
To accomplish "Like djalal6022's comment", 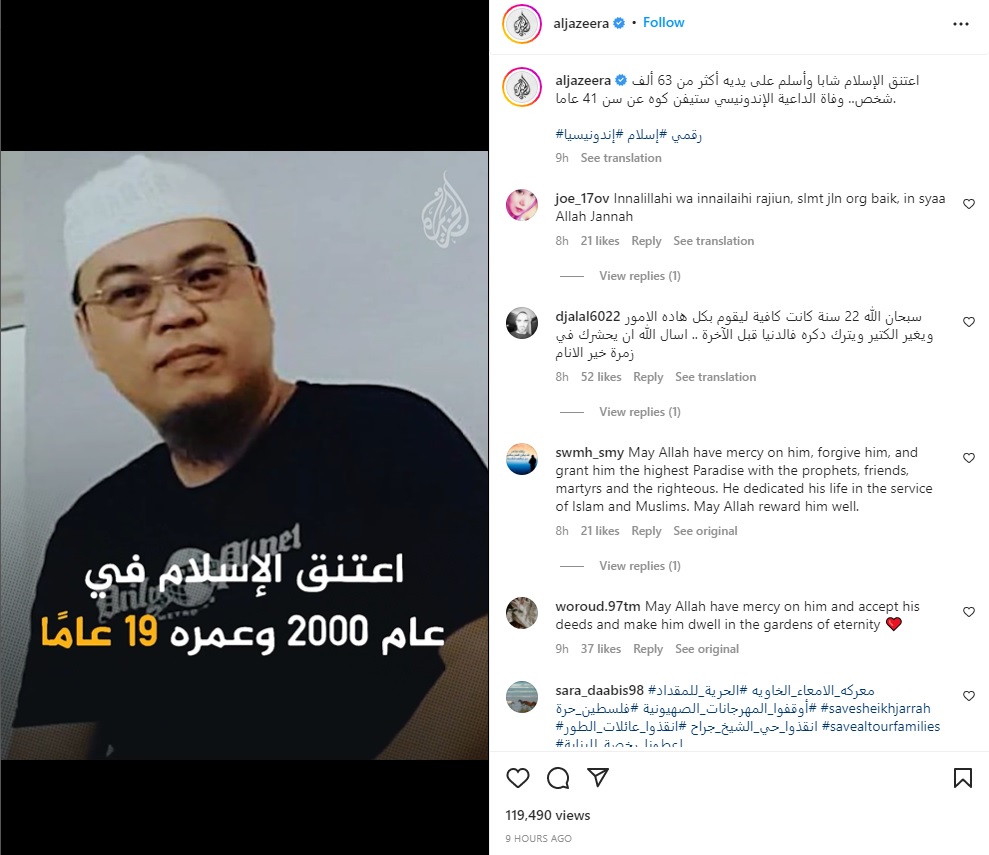I will [969, 322].
